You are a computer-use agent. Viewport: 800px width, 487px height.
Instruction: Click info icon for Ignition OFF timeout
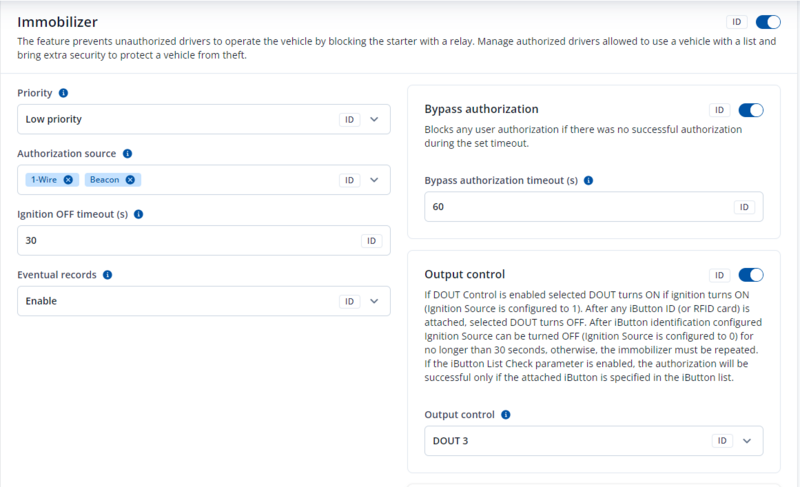pos(138,214)
